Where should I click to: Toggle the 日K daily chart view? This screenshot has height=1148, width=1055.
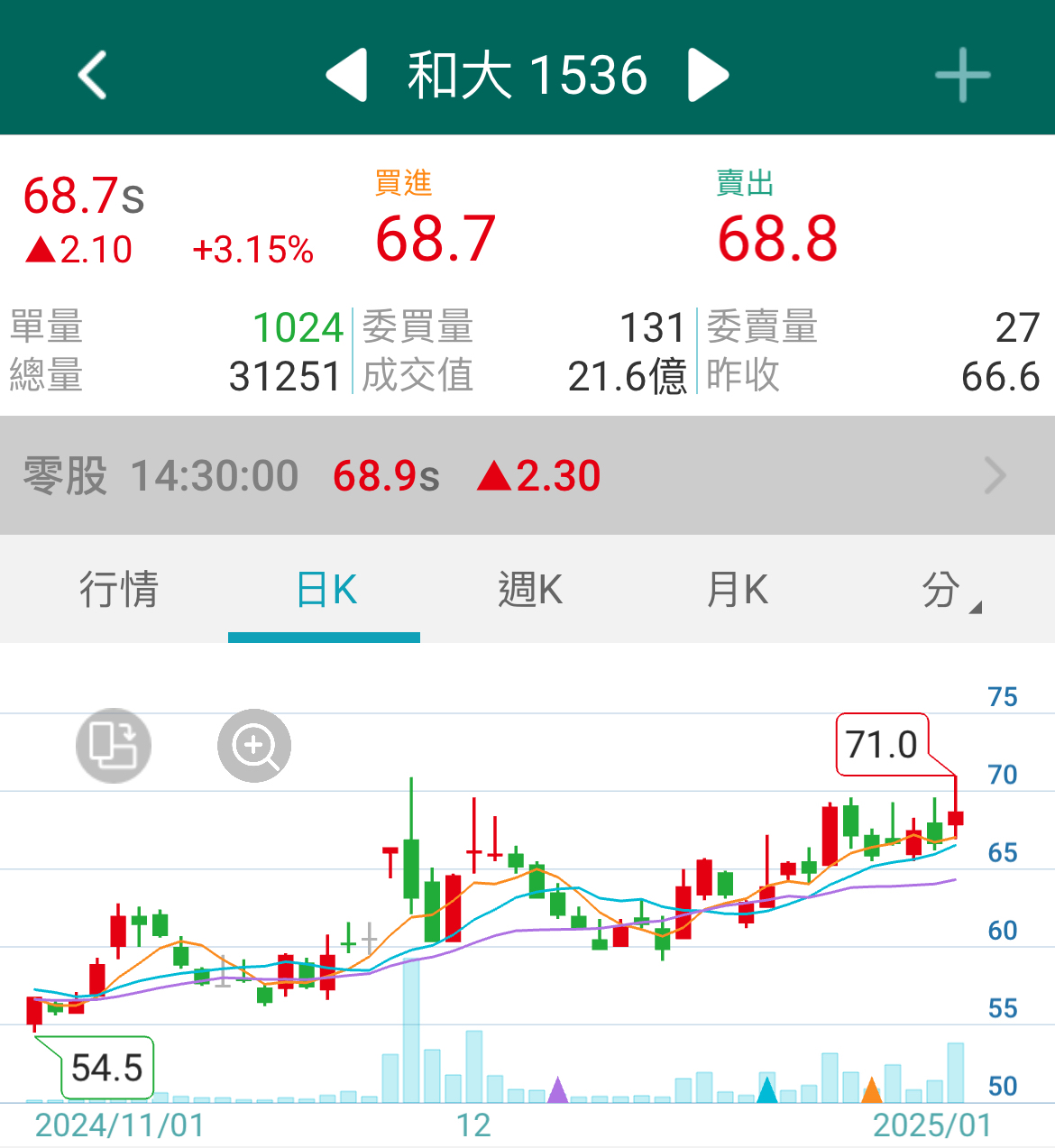[325, 590]
